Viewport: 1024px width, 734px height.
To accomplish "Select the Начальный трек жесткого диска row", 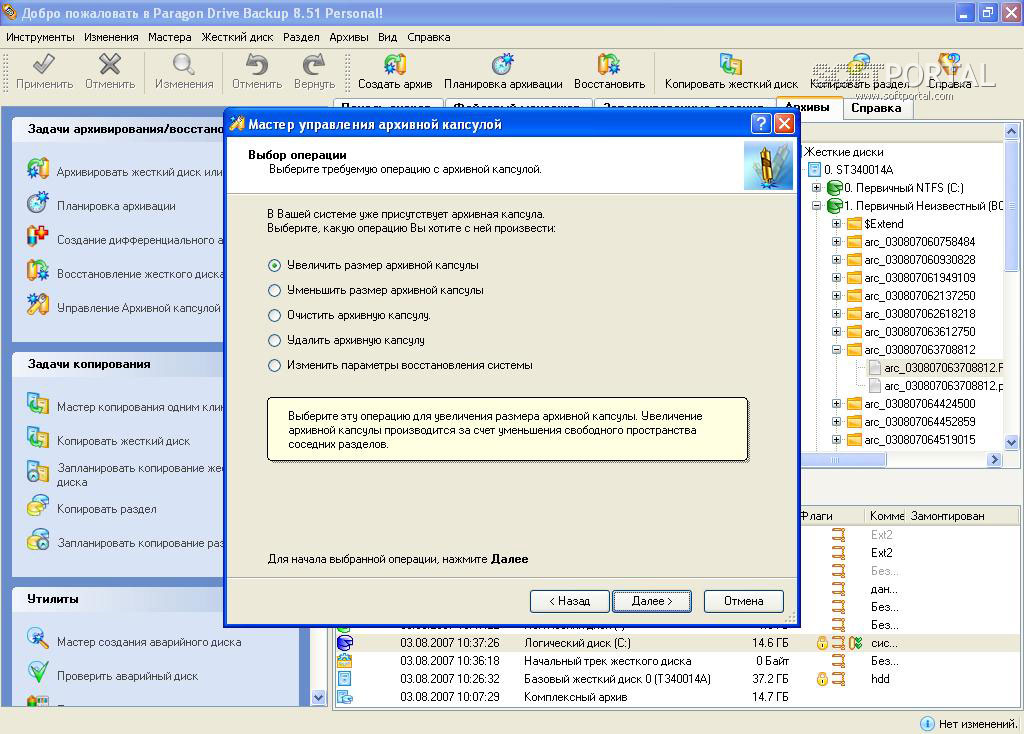I will 676,661.
